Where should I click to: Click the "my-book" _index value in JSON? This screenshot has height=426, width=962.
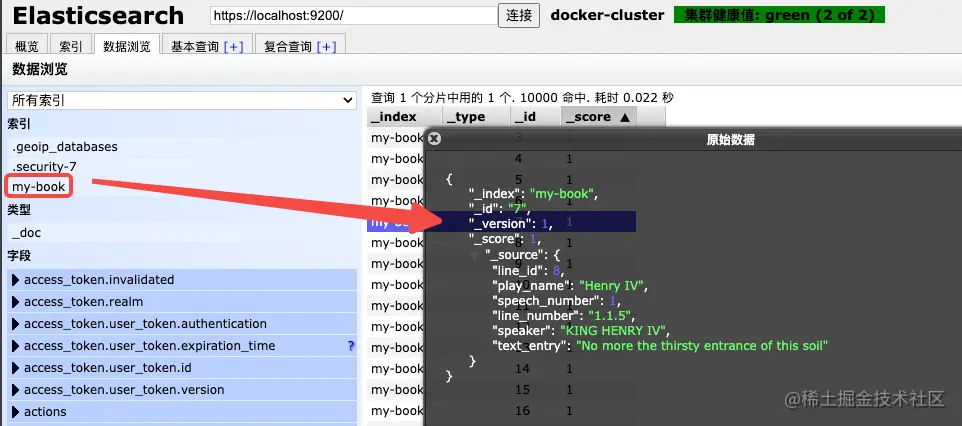click(x=562, y=194)
